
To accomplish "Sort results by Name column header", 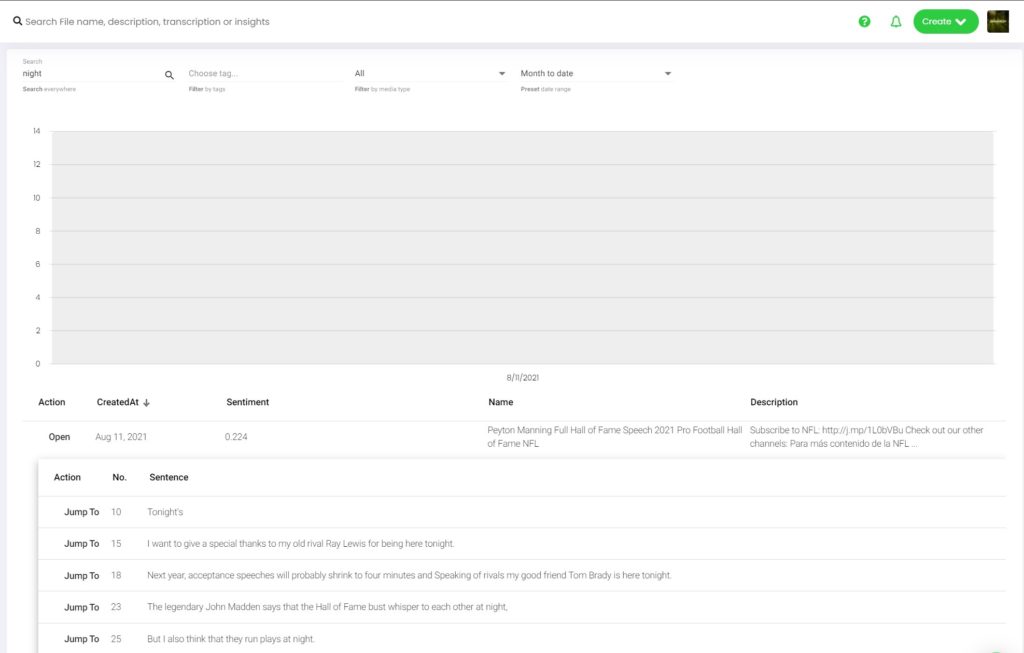I will coord(500,402).
